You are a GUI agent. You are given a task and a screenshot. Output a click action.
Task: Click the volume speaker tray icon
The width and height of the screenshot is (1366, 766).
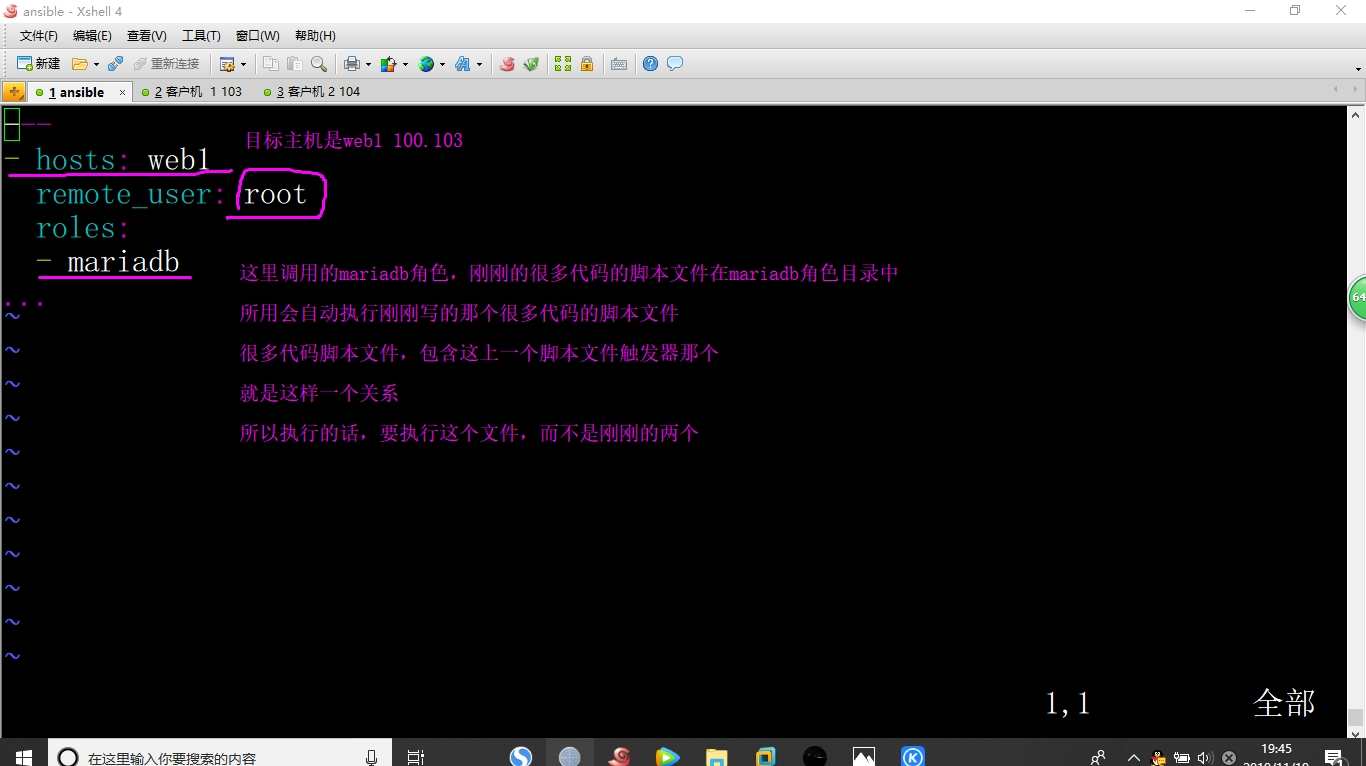[1205, 757]
